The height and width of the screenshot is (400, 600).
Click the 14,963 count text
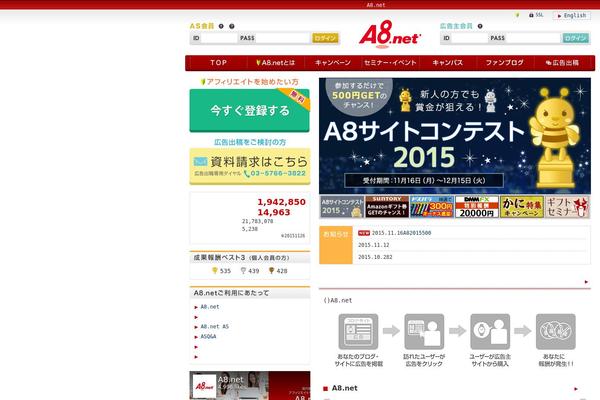tap(274, 212)
